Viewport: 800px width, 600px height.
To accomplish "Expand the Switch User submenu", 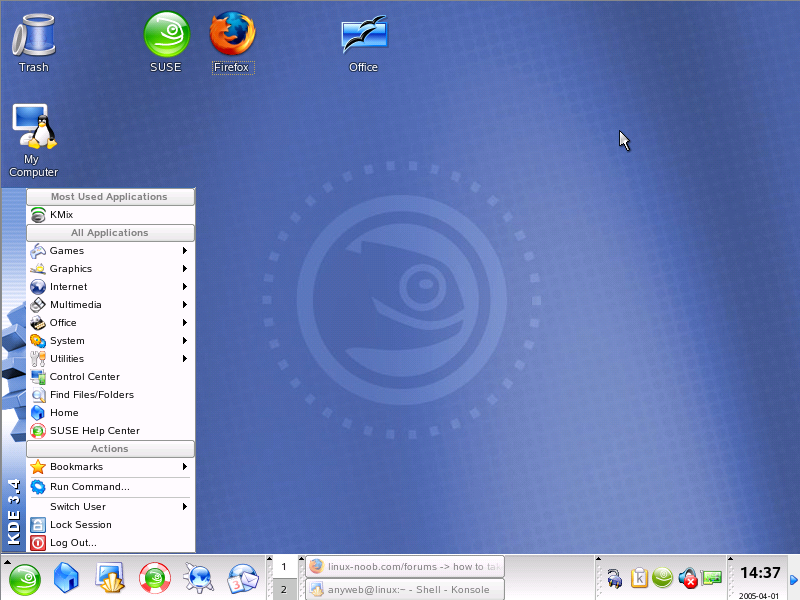I will point(111,507).
